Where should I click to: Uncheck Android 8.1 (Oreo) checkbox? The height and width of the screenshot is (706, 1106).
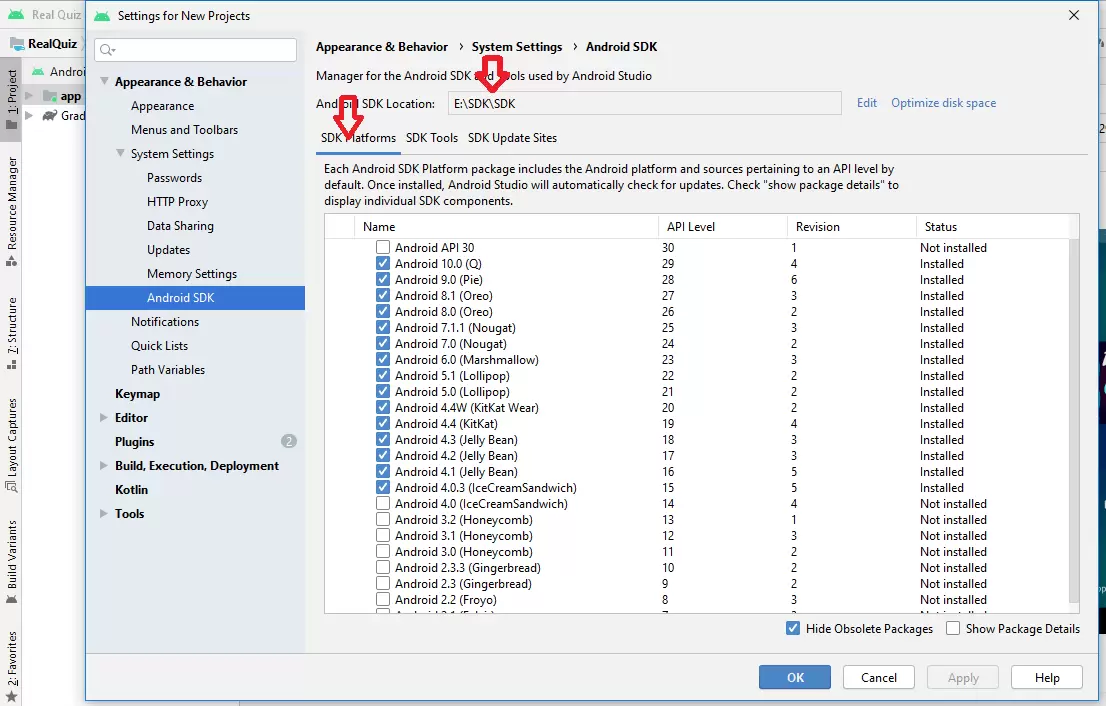pyautogui.click(x=383, y=296)
